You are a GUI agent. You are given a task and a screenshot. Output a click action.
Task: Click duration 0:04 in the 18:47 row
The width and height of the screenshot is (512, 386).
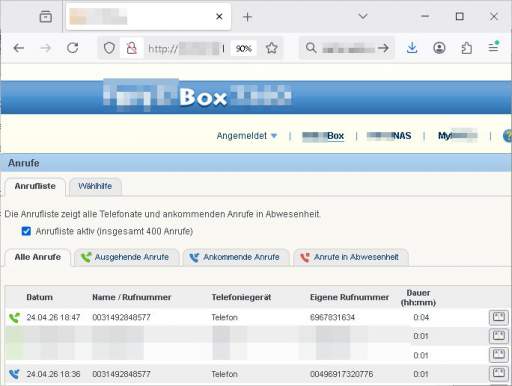(x=421, y=317)
